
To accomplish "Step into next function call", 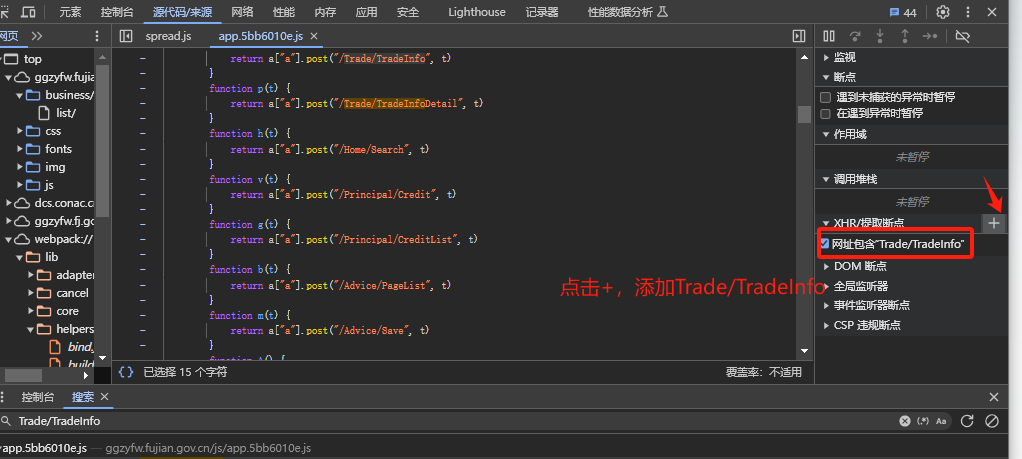I will (880, 36).
